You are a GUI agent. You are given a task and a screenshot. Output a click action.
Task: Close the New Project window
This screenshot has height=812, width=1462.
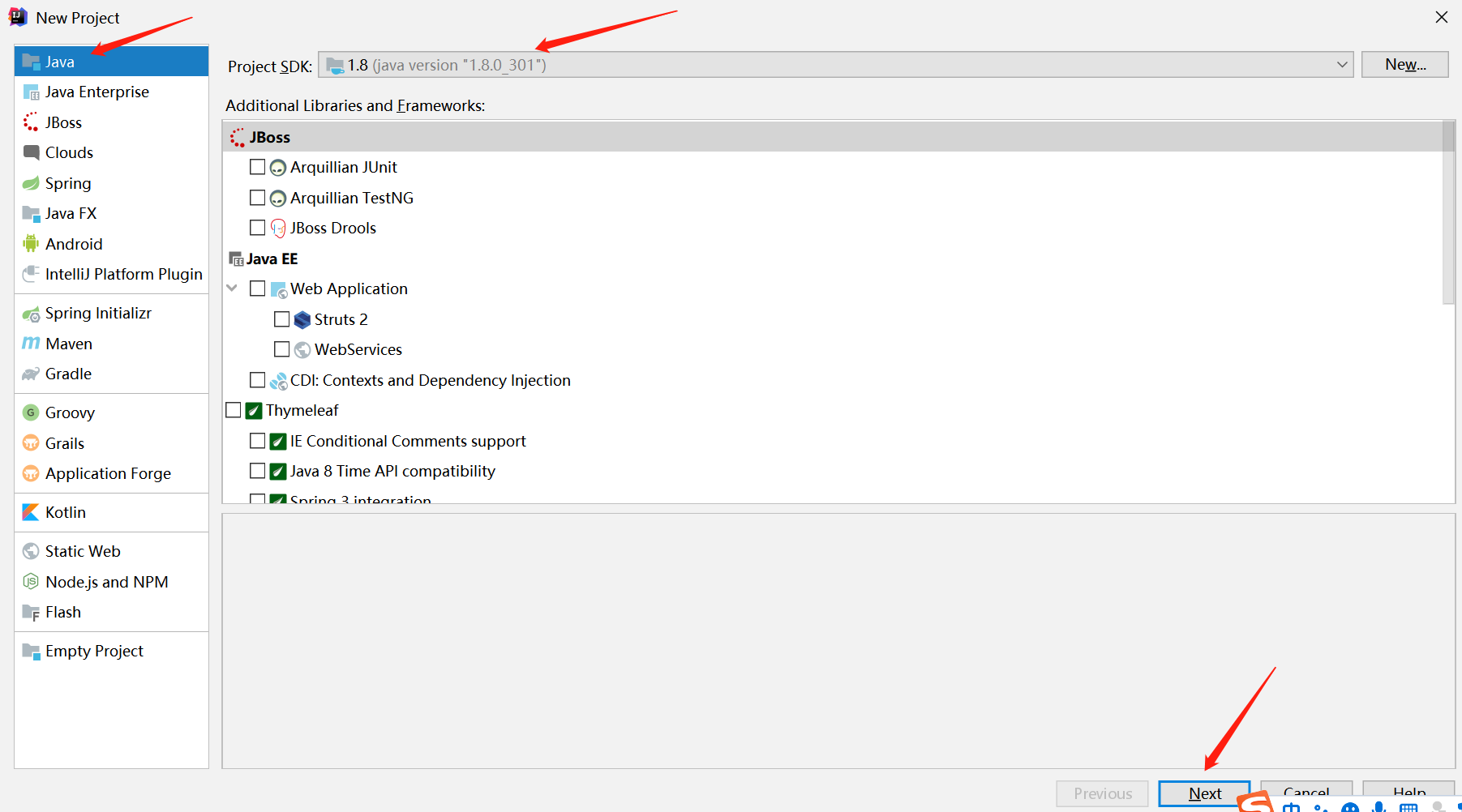tap(1441, 17)
